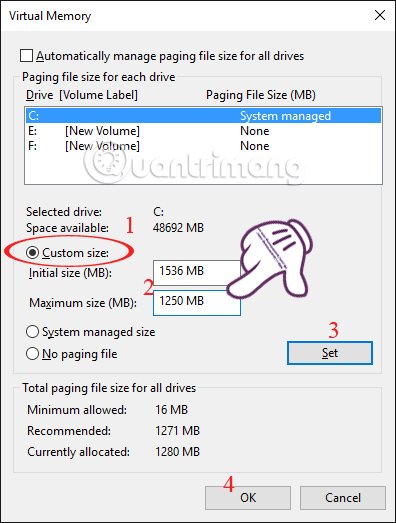Click the Paging File Size (MB) header

tap(261, 95)
